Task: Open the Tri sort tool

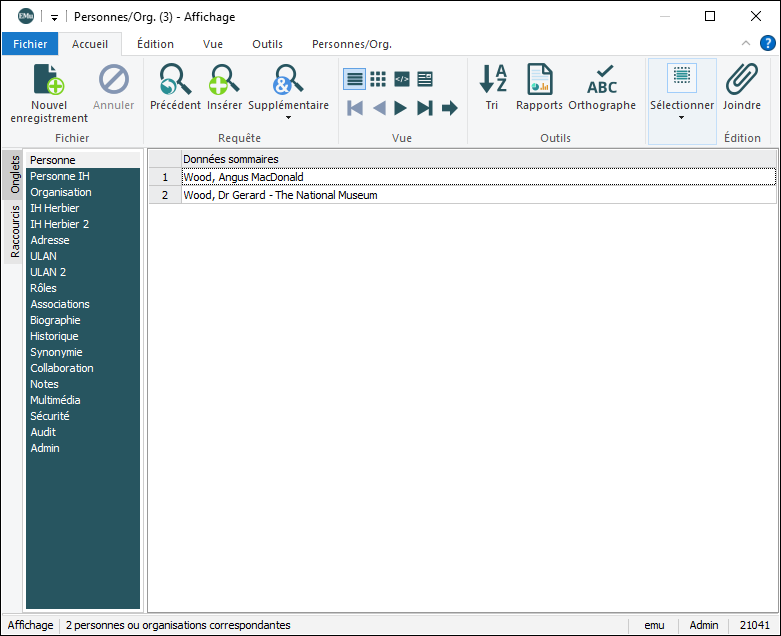Action: click(x=492, y=80)
